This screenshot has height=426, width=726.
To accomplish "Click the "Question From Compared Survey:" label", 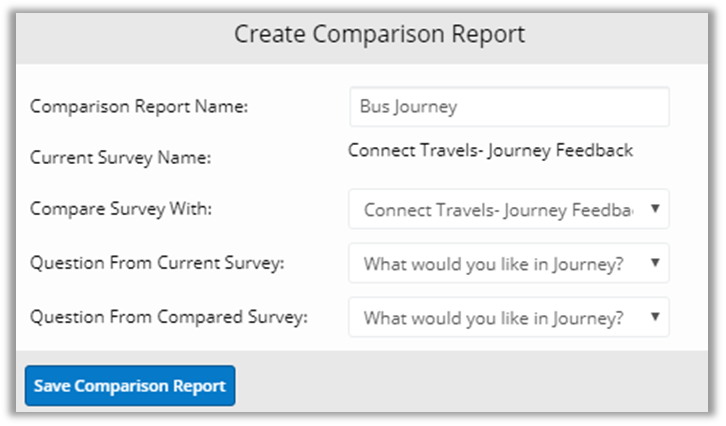I will (169, 318).
